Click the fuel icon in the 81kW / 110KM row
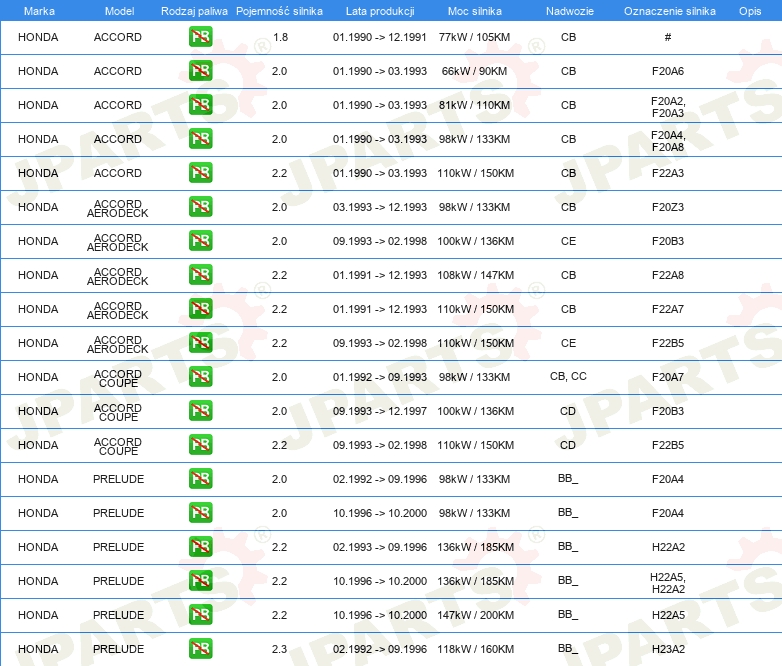 tap(200, 105)
